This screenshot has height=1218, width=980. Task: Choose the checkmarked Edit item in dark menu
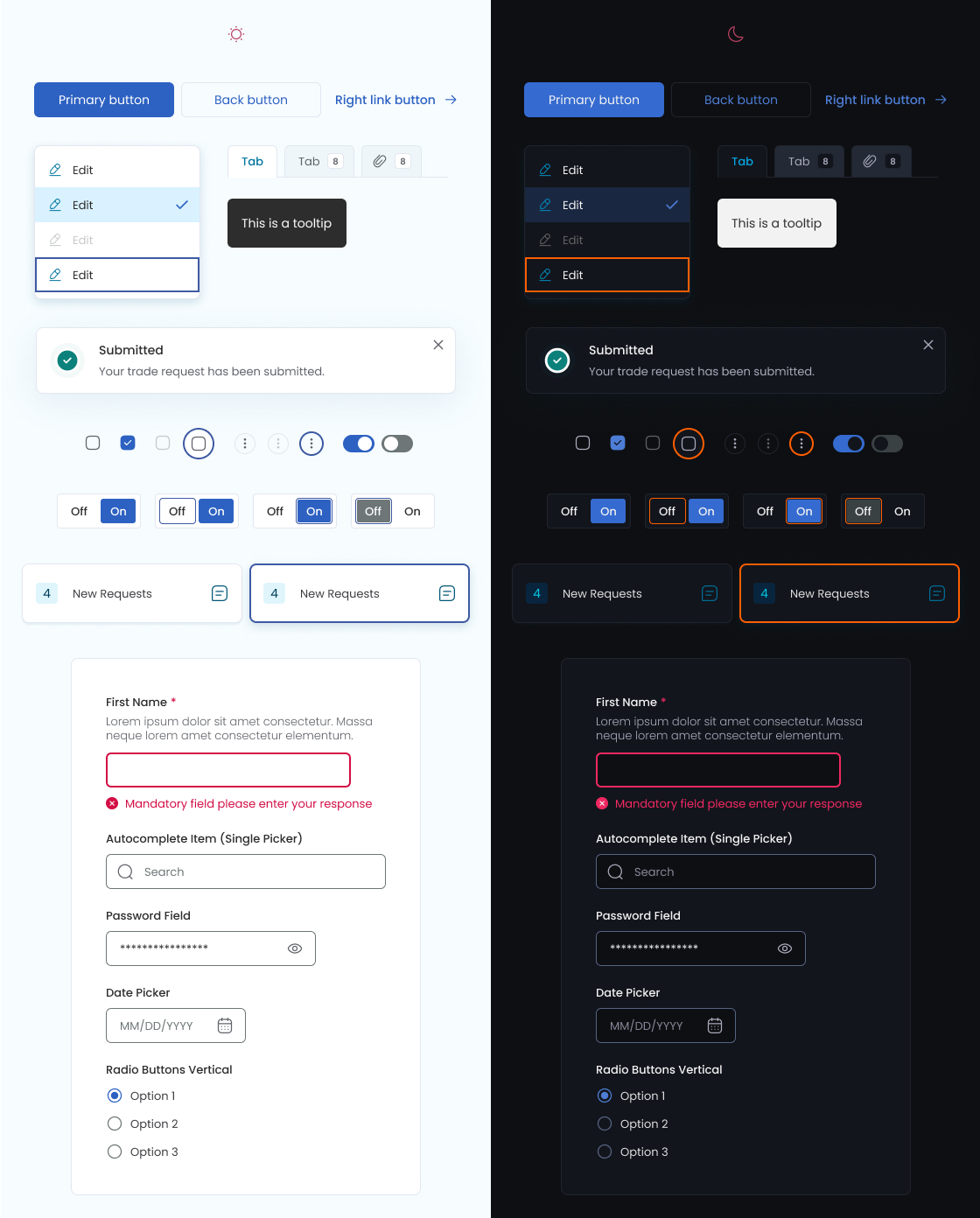pyautogui.click(x=607, y=205)
